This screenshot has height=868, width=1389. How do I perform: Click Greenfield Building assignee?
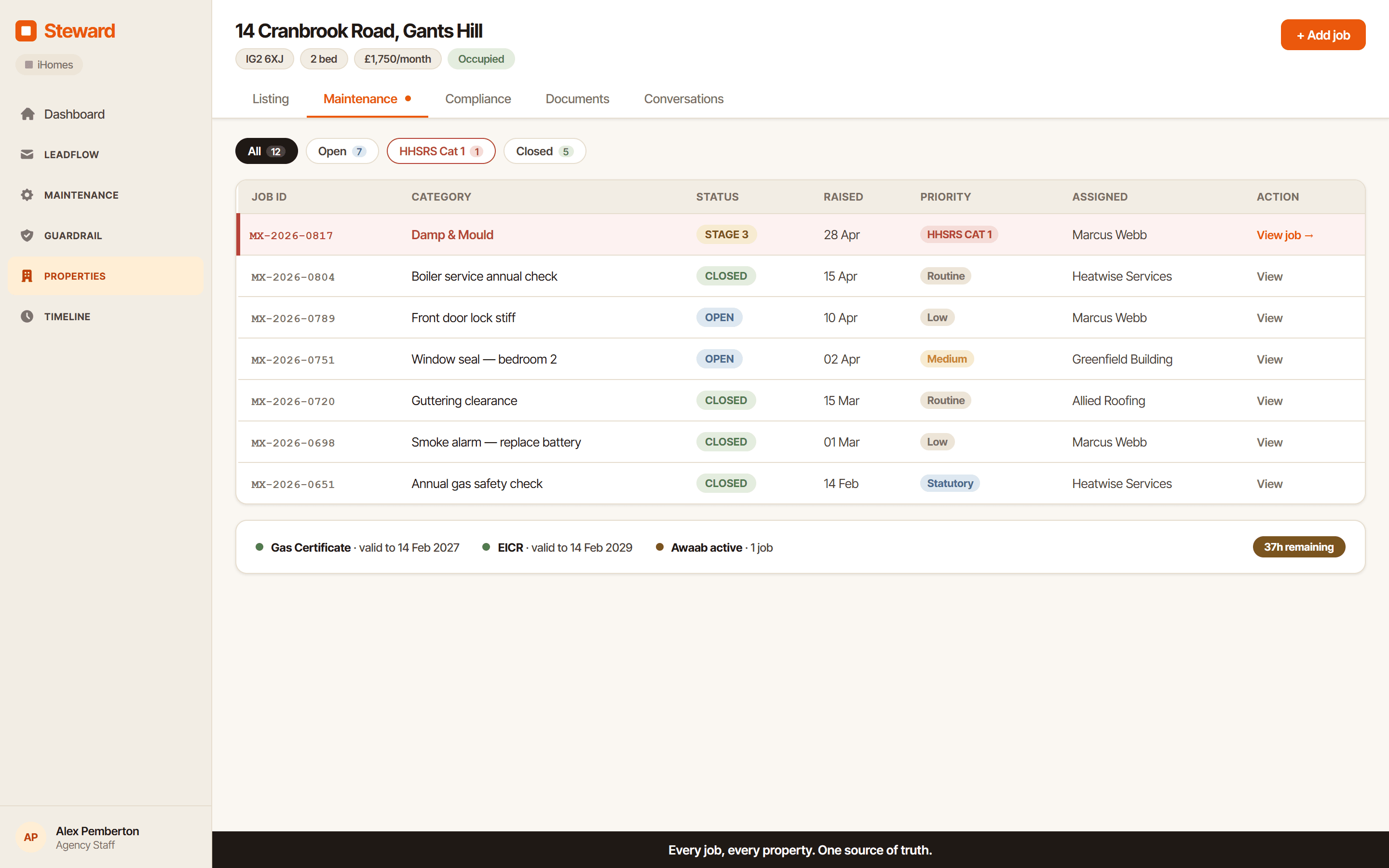coord(1122,359)
